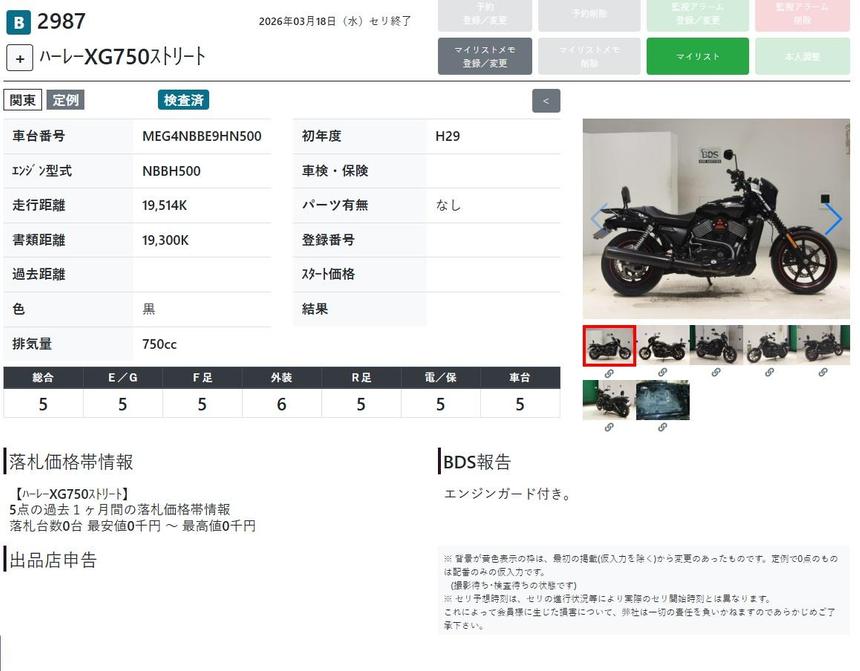Show the next motorcycle photo with right arrow

coord(832,219)
